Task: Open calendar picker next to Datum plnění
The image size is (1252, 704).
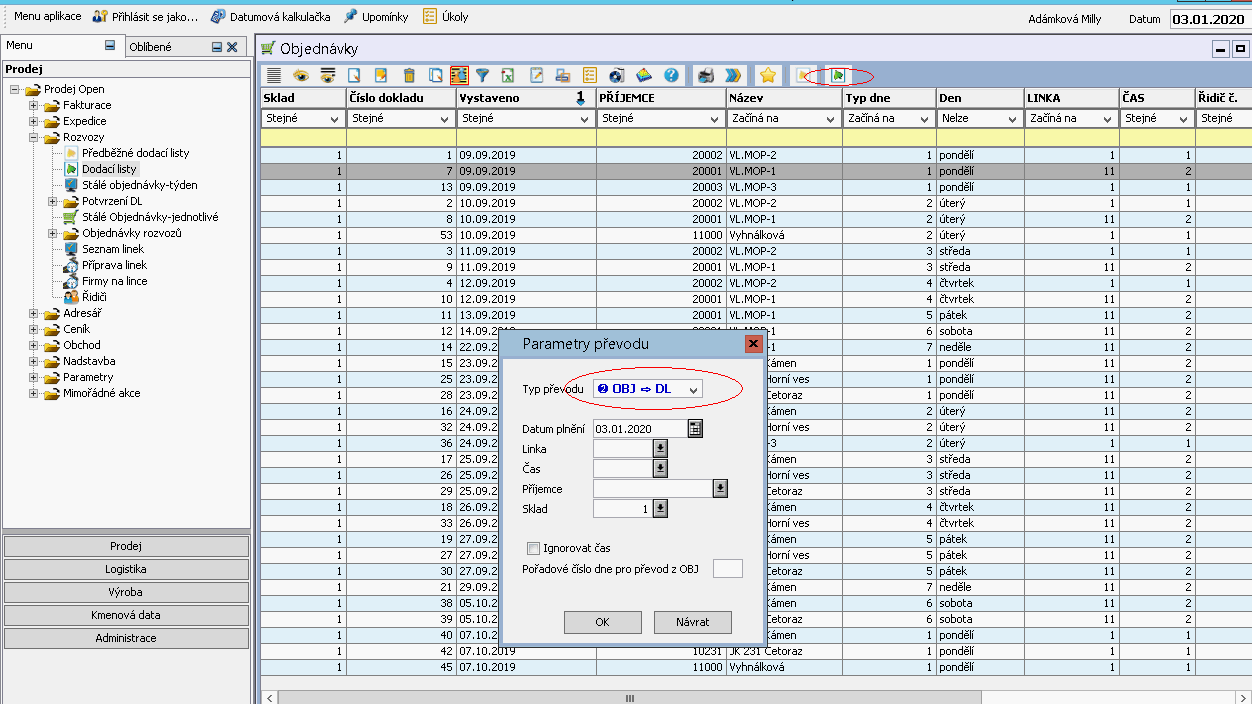Action: point(695,428)
